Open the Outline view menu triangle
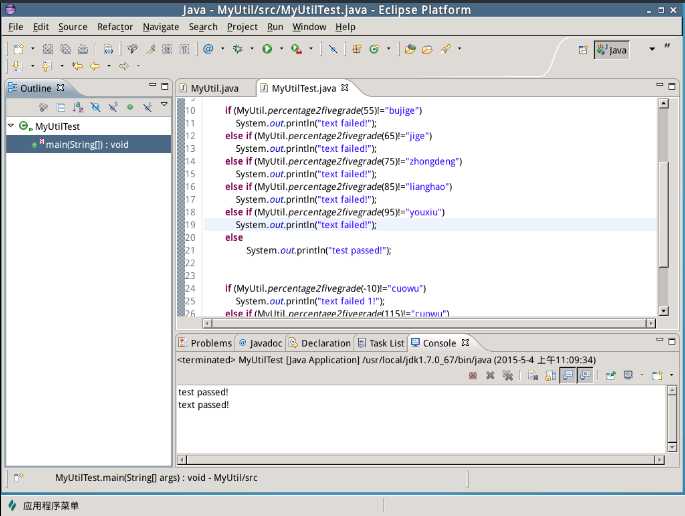The width and height of the screenshot is (685, 516). click(x=164, y=104)
